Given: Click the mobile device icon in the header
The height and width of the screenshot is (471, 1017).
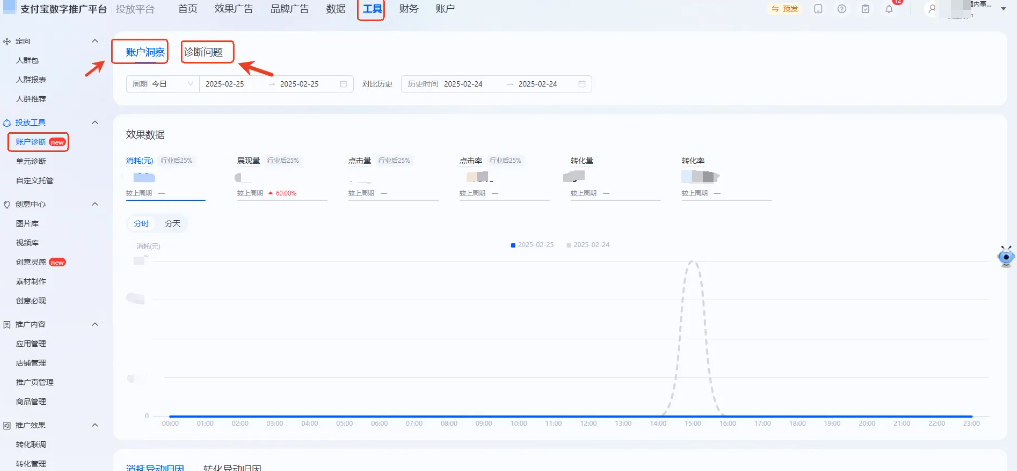Looking at the screenshot, I should coord(818,9).
